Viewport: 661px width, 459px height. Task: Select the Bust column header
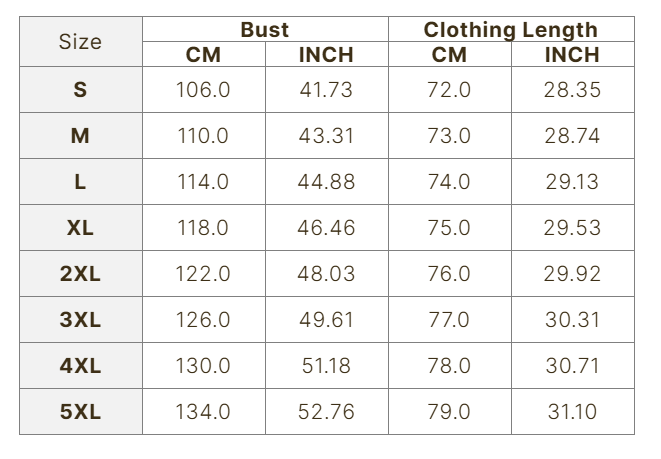point(265,30)
